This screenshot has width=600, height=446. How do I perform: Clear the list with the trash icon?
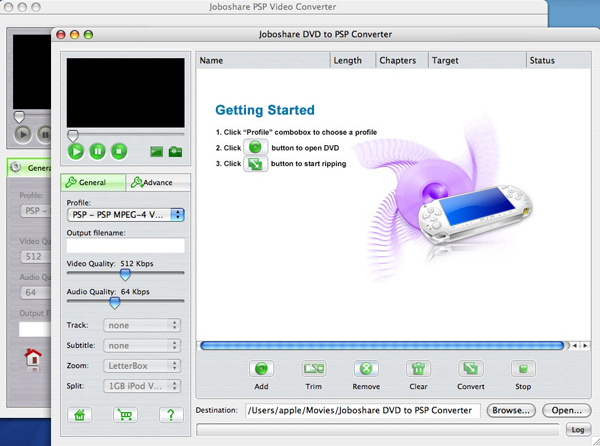pyautogui.click(x=418, y=369)
